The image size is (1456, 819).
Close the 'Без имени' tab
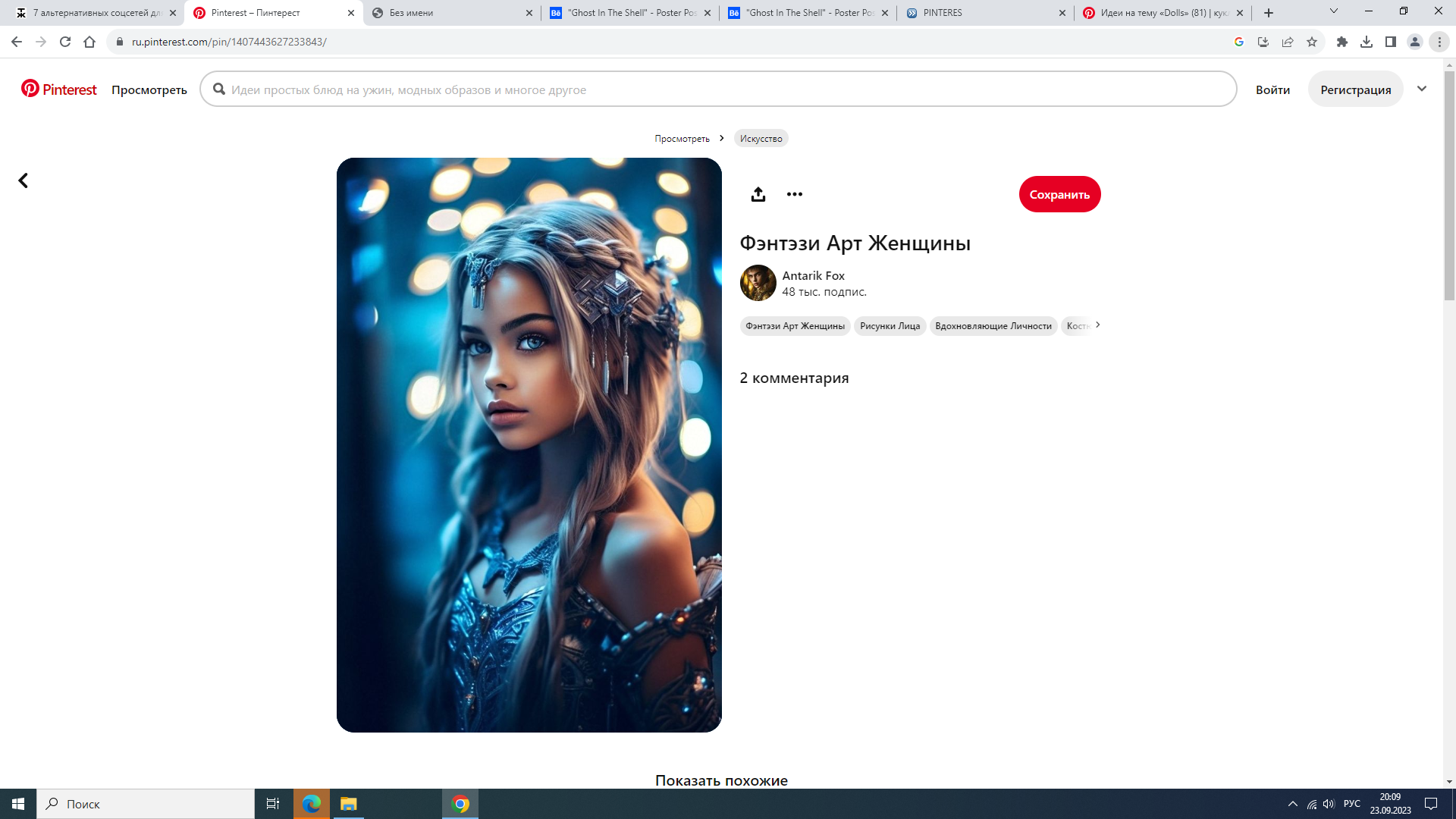coord(529,13)
